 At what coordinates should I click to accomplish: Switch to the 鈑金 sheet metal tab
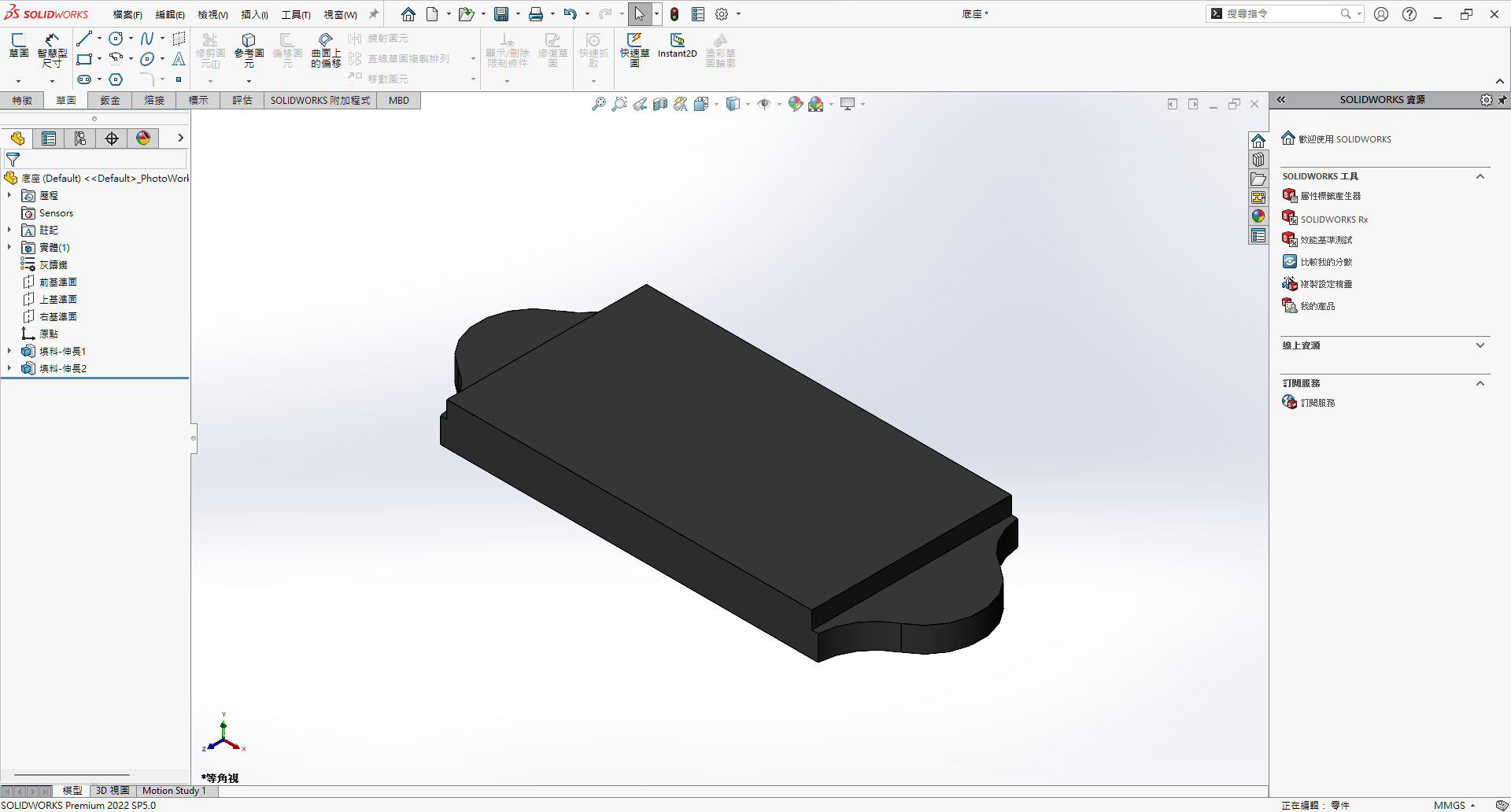pyautogui.click(x=110, y=101)
